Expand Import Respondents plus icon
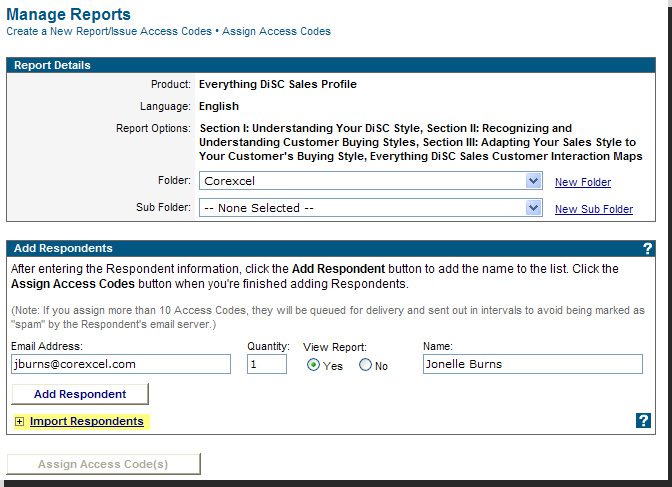Screen dimensions: 672x487 point(19,422)
